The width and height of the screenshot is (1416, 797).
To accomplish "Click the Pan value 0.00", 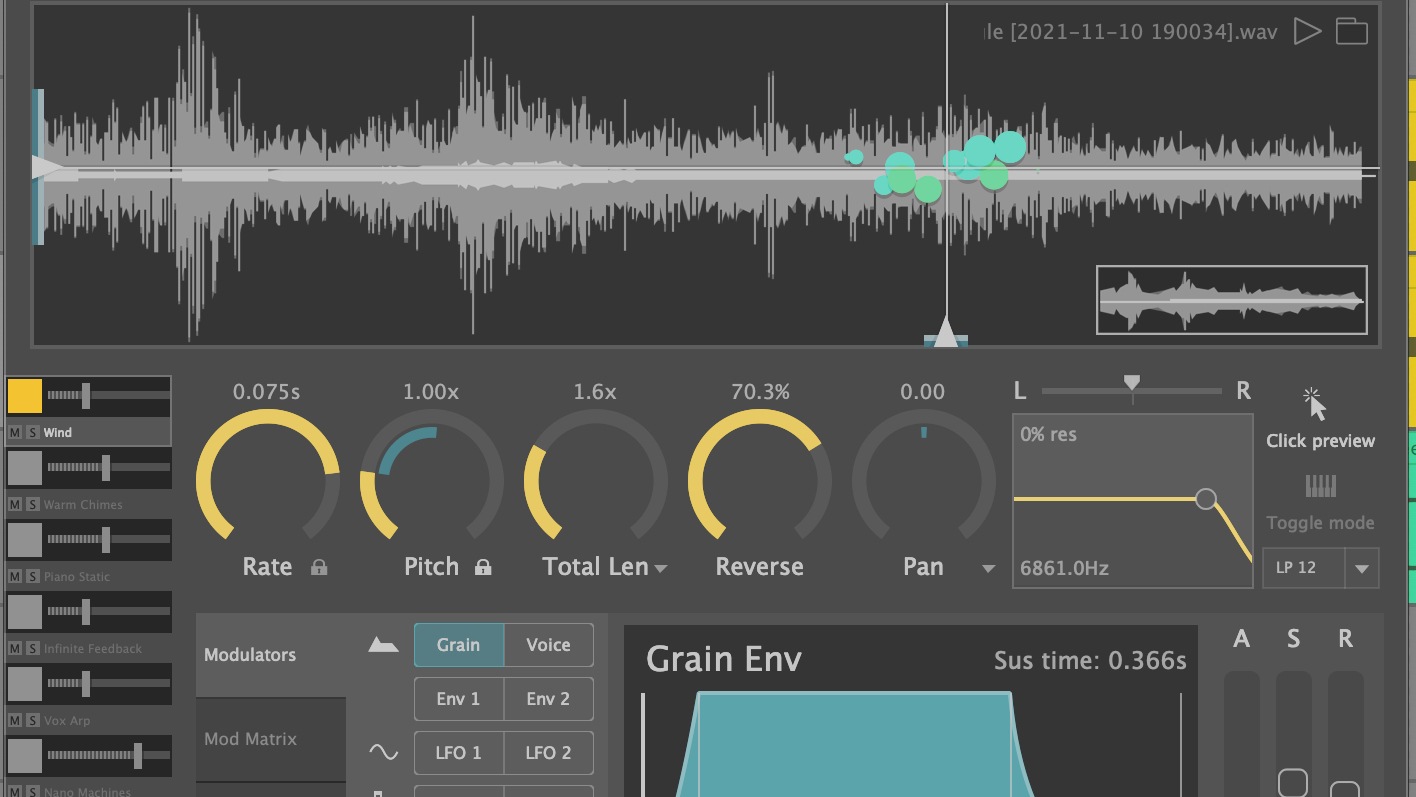I will 923,392.
